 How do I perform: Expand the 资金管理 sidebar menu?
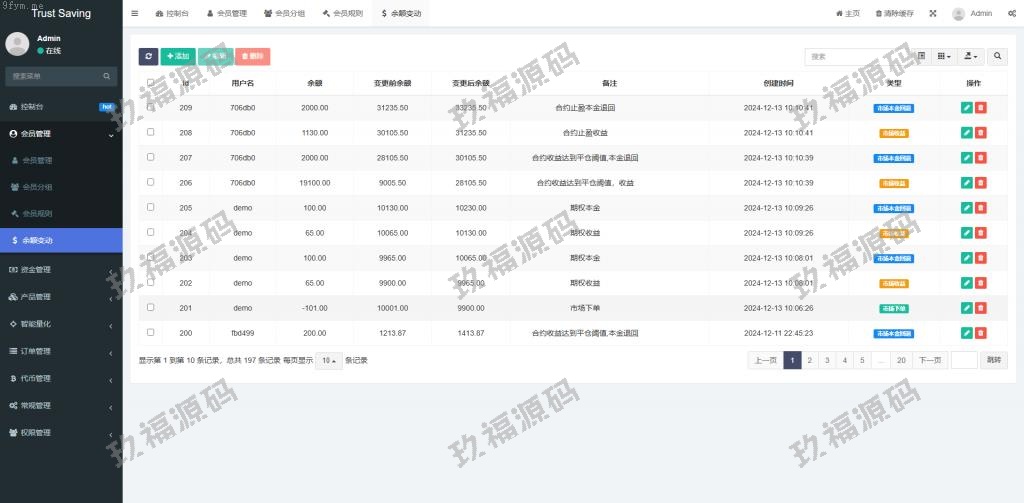61,269
